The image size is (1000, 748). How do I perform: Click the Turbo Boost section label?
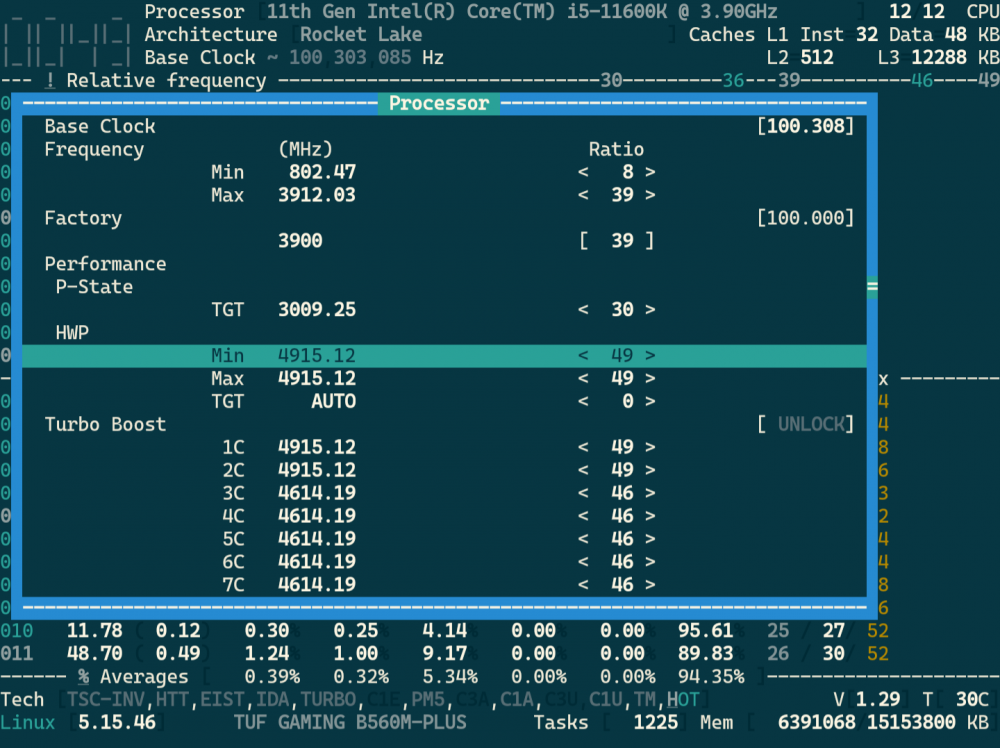105,425
